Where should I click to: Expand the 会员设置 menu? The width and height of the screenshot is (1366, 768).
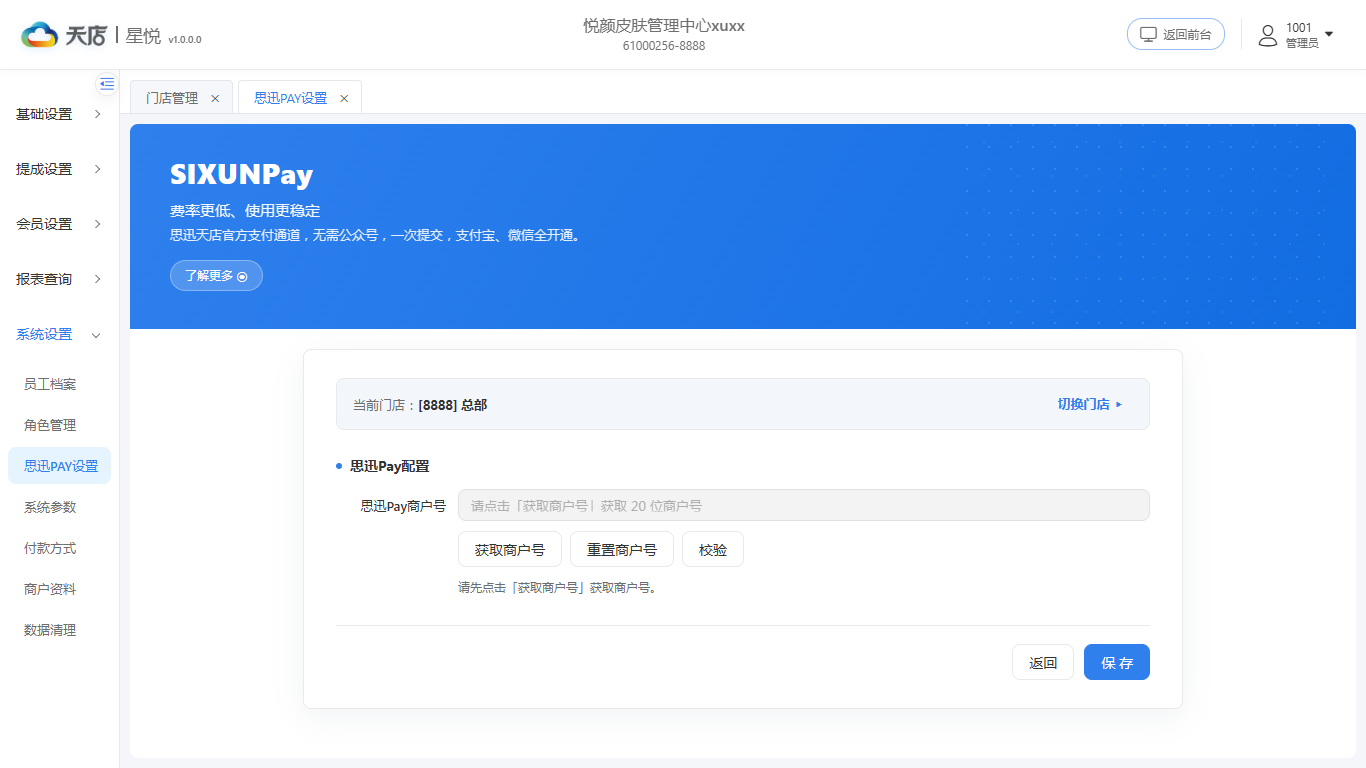click(x=60, y=224)
